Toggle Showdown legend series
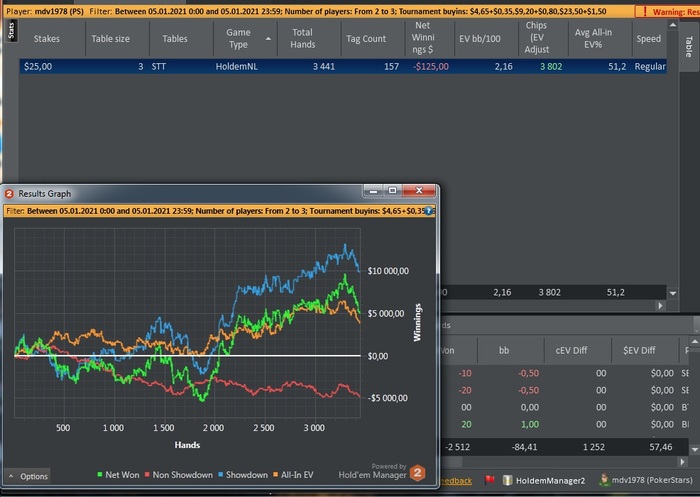Image resolution: width=700 pixels, height=497 pixels. pyautogui.click(x=243, y=475)
